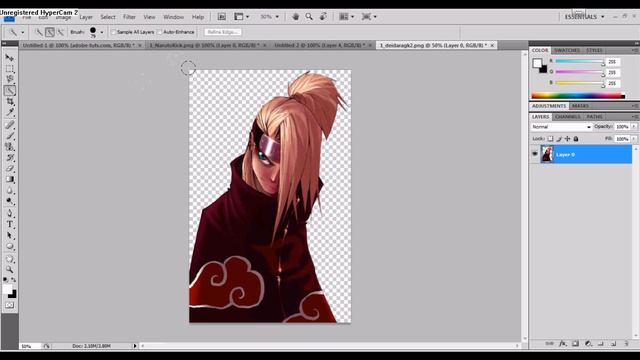Switch to the Paths tab
640x360 pixels.
(594, 117)
